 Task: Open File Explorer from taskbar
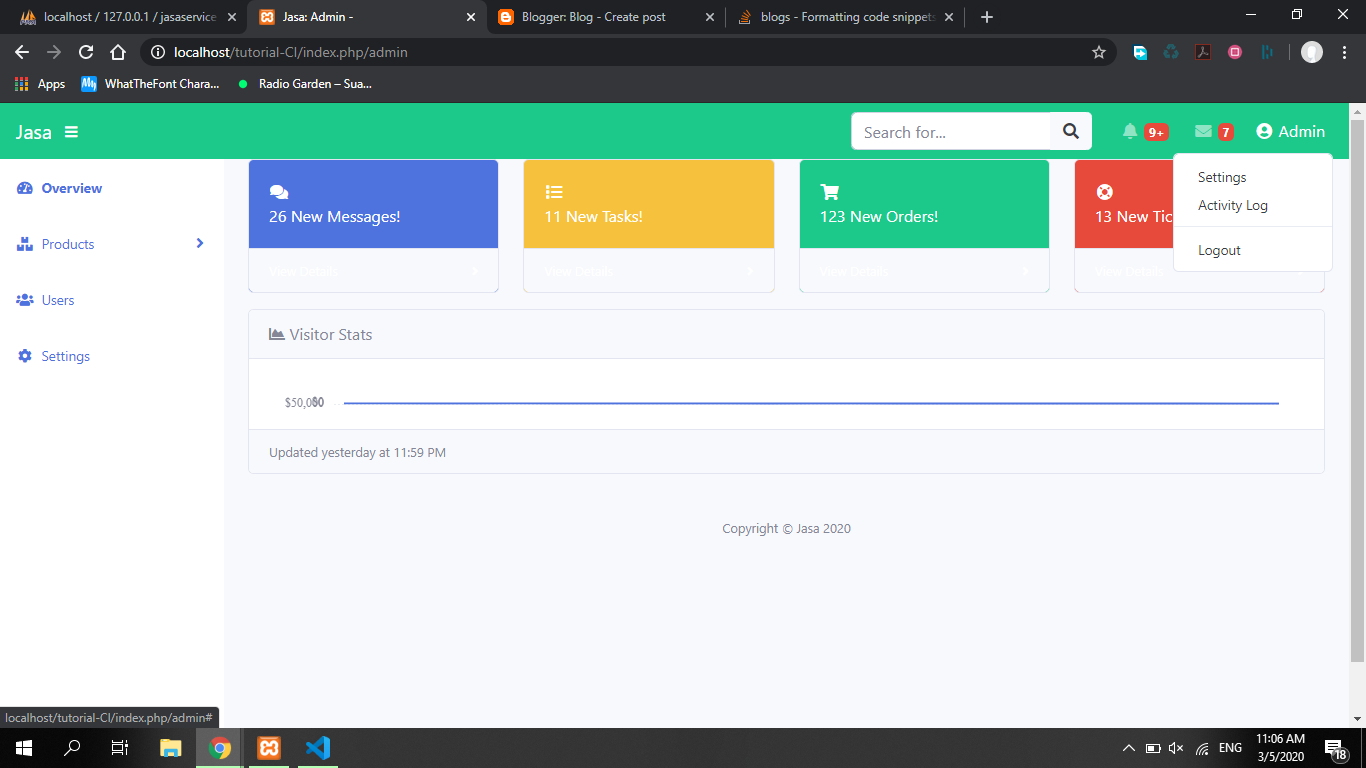(x=171, y=748)
